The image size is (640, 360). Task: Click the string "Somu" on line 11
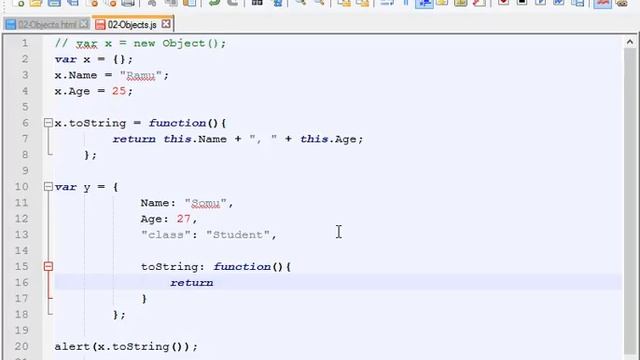coord(205,203)
